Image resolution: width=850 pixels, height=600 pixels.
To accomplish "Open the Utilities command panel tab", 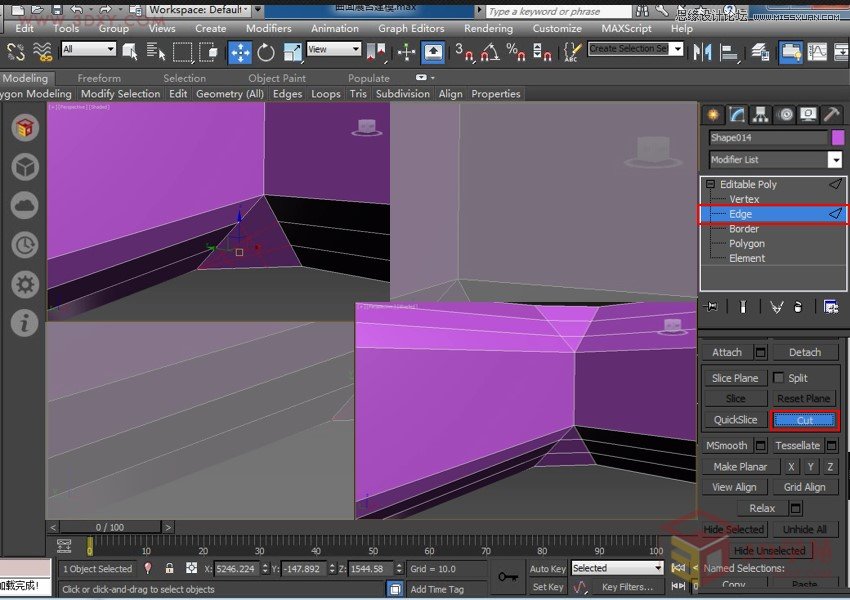I will pyautogui.click(x=832, y=114).
